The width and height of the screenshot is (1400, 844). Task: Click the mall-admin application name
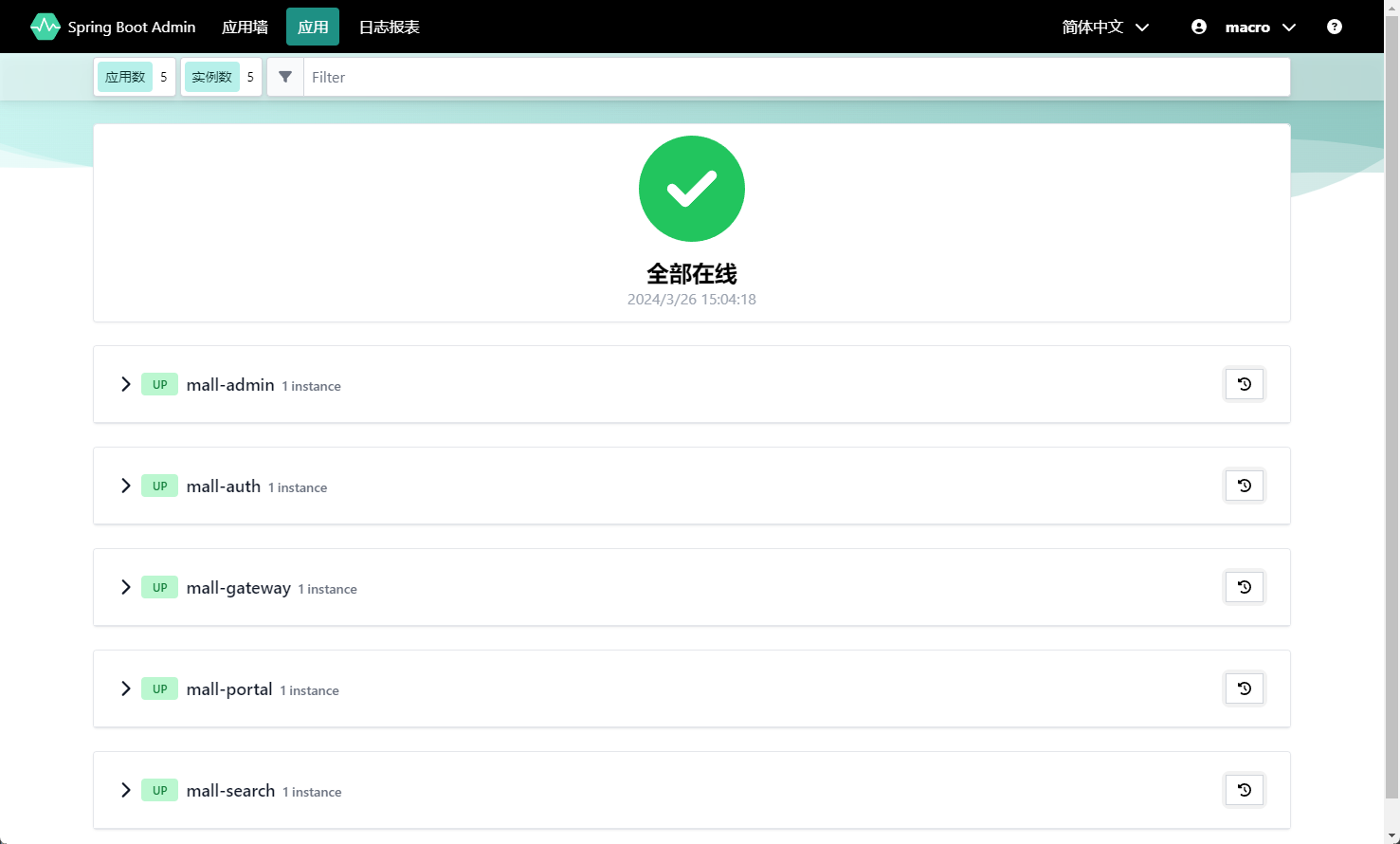coord(230,384)
